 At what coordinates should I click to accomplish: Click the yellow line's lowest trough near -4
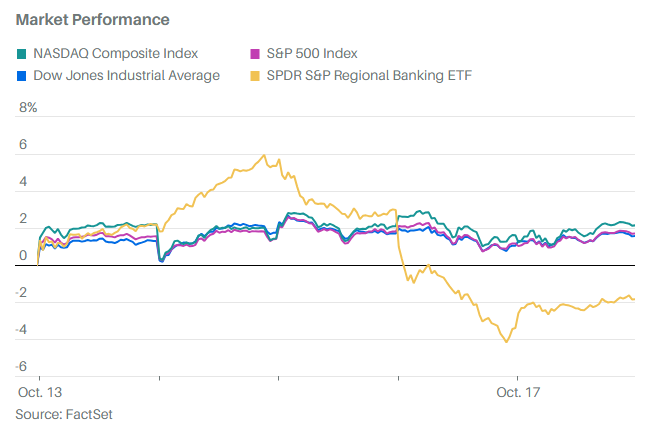506,342
